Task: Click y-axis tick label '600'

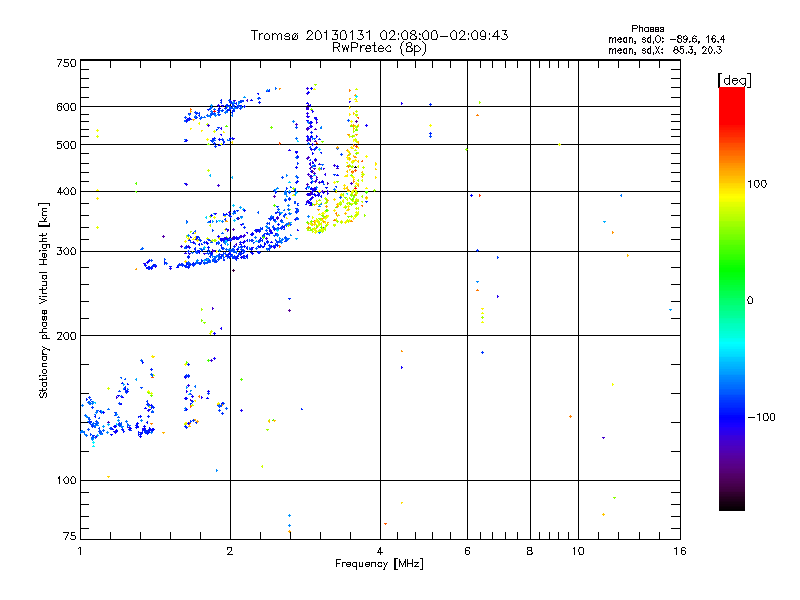Action: 66,107
